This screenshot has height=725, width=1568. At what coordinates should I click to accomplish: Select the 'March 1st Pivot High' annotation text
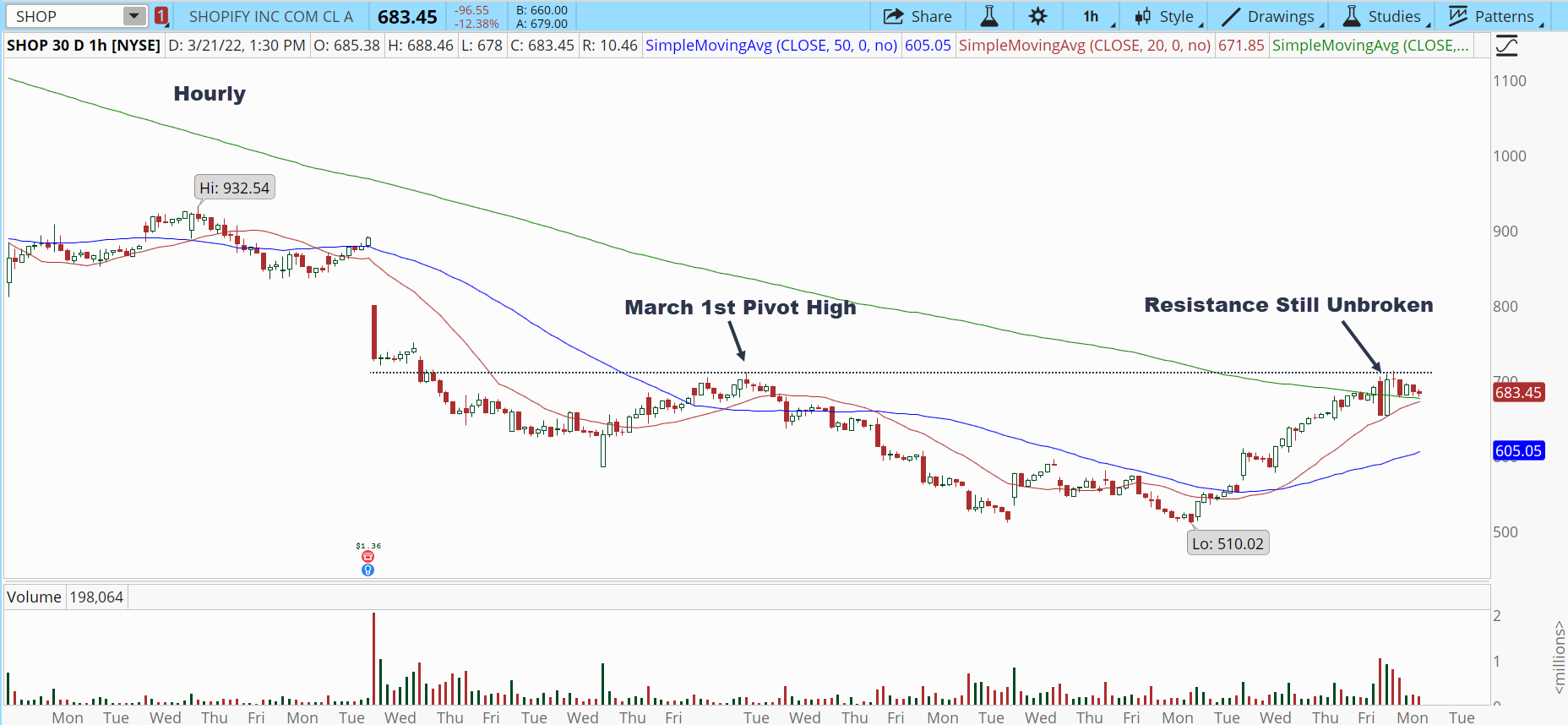(740, 308)
